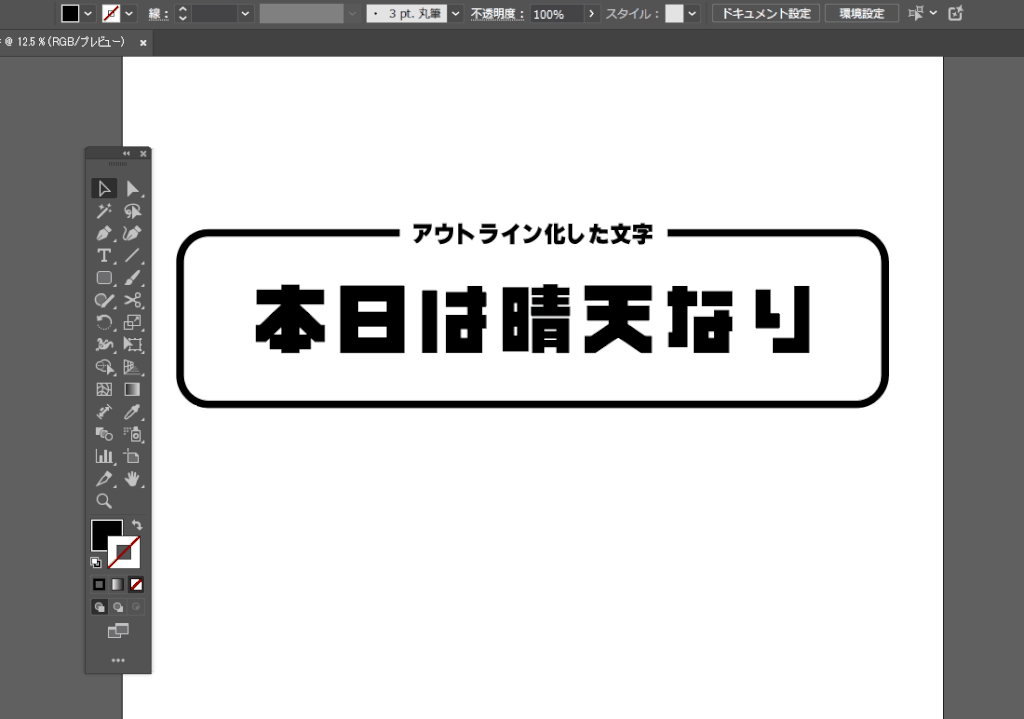This screenshot has width=1024, height=719.
Task: Select the Selection tool (black arrow)
Action: 104,189
